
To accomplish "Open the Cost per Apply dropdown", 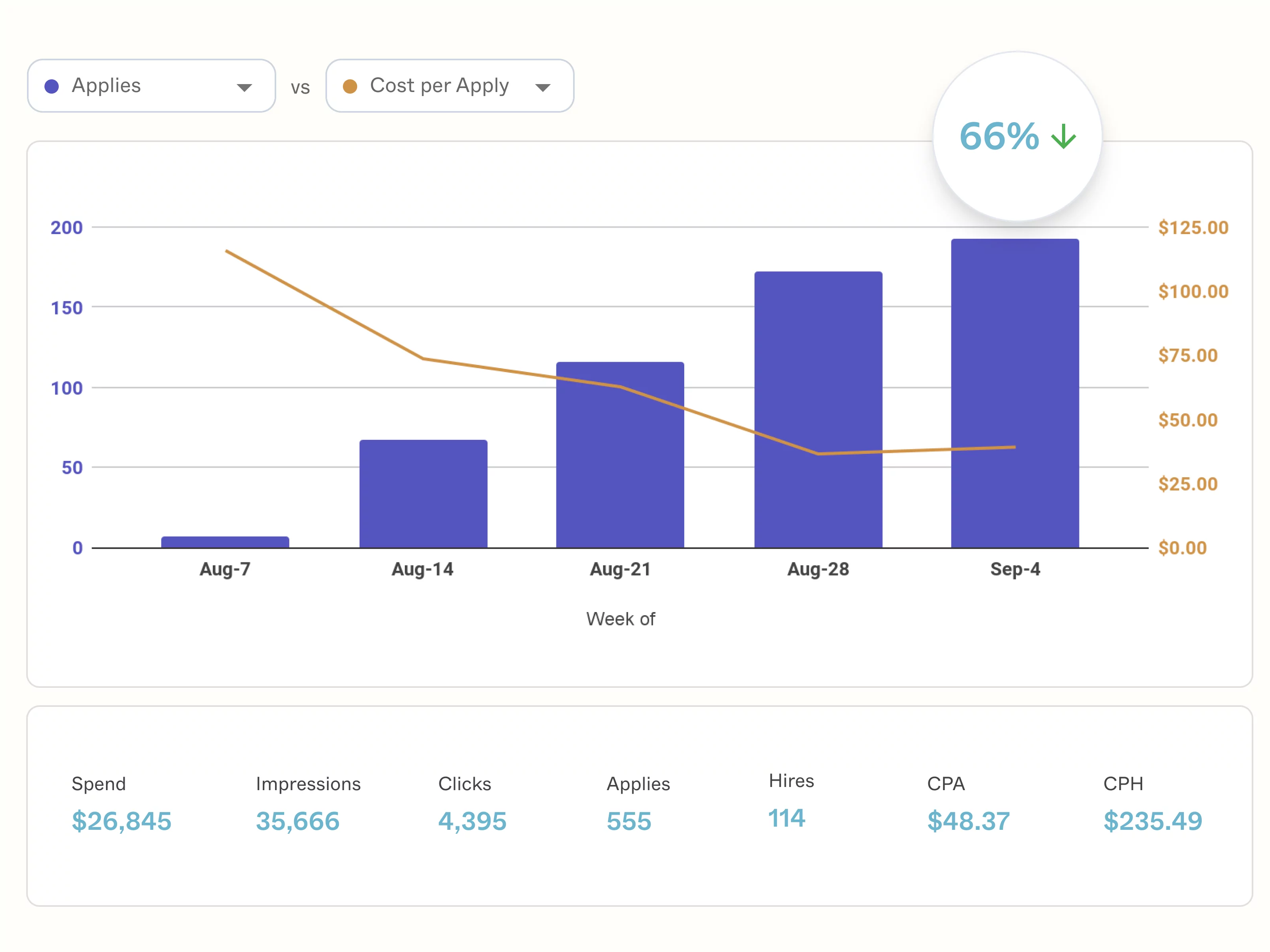I will click(x=449, y=86).
